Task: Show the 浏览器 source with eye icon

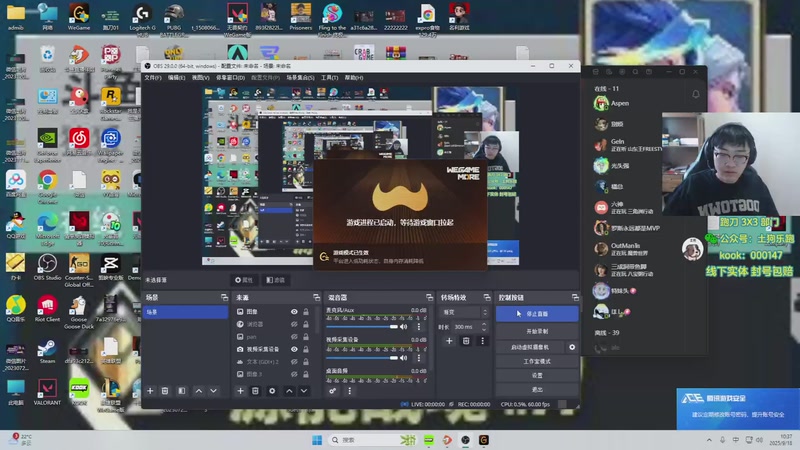Action: pos(294,324)
